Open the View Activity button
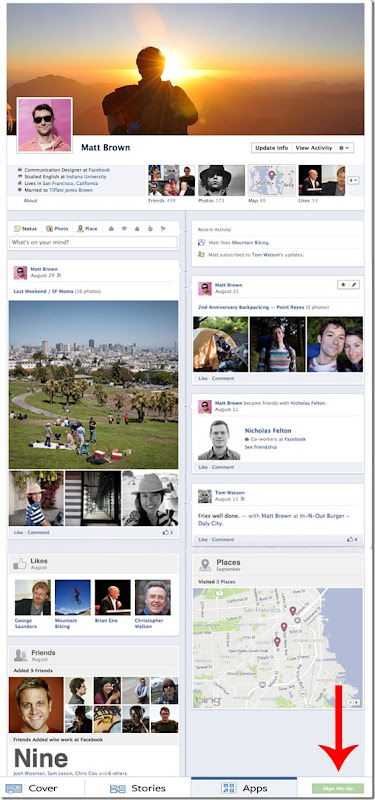The height and width of the screenshot is (800, 375). pos(314,148)
